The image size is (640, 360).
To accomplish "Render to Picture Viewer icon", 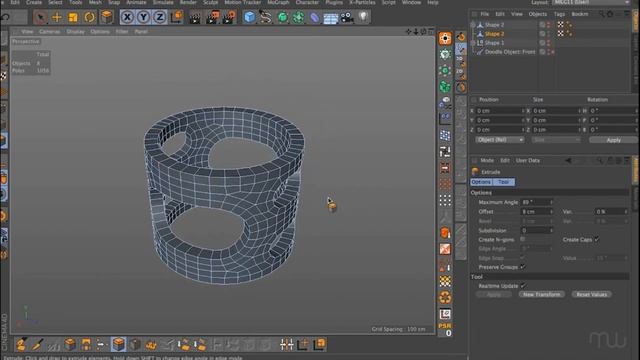I will click(x=212, y=17).
